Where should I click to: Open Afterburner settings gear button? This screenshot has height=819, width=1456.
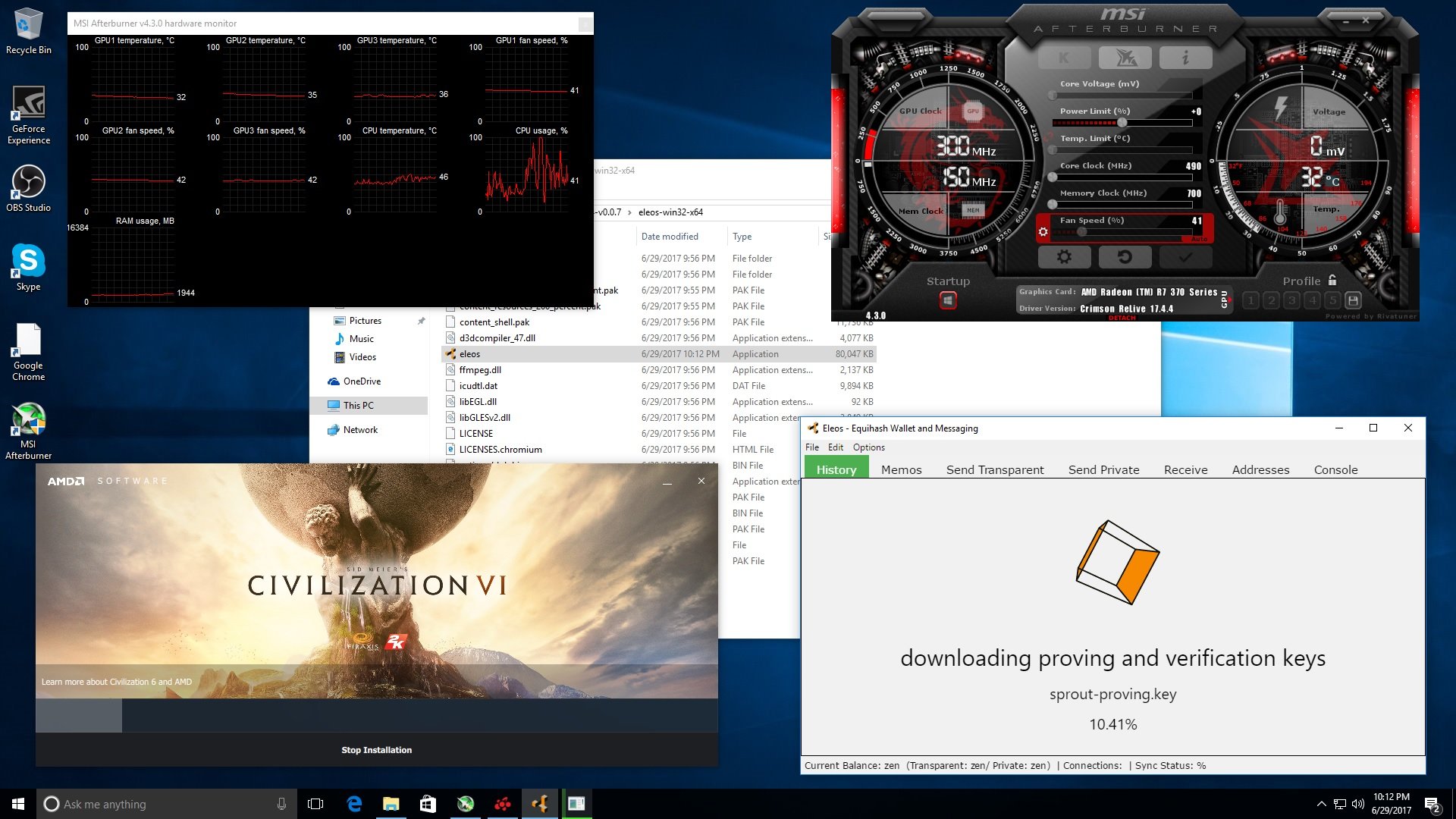click(1064, 257)
